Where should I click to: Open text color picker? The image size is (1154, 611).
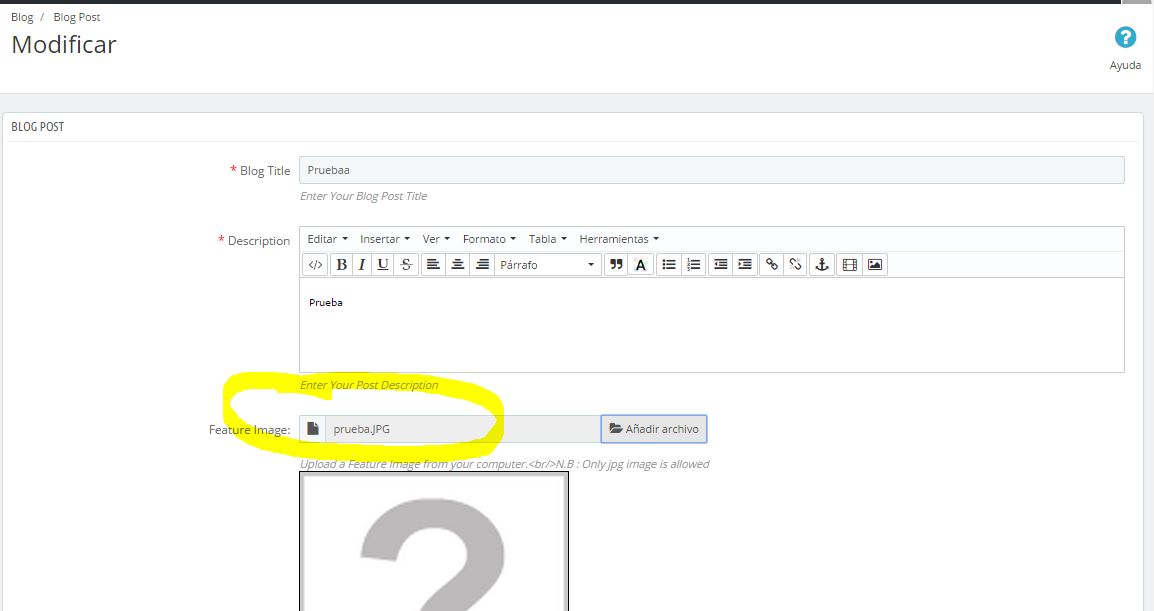pos(640,265)
